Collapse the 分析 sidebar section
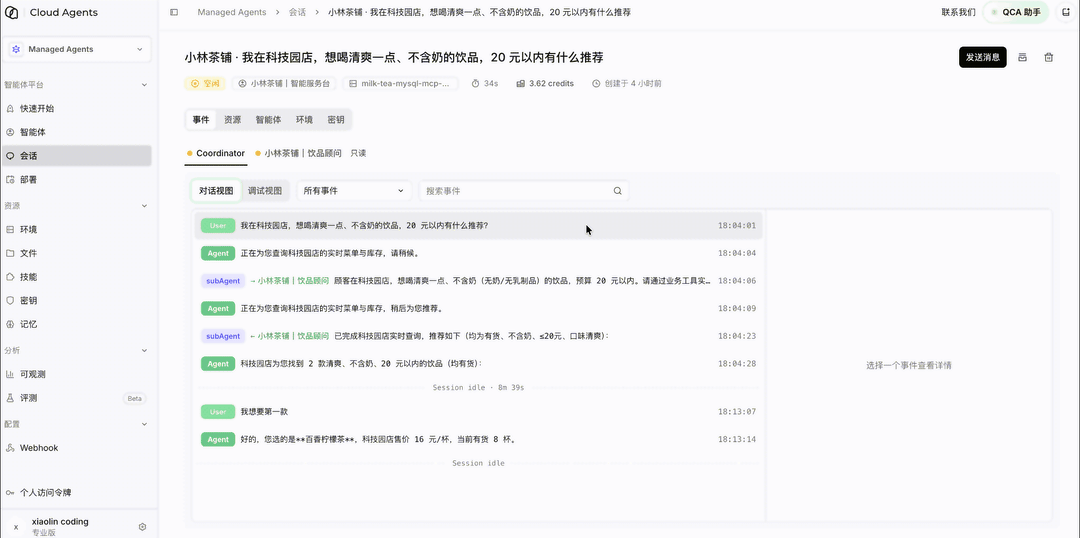 click(x=144, y=351)
